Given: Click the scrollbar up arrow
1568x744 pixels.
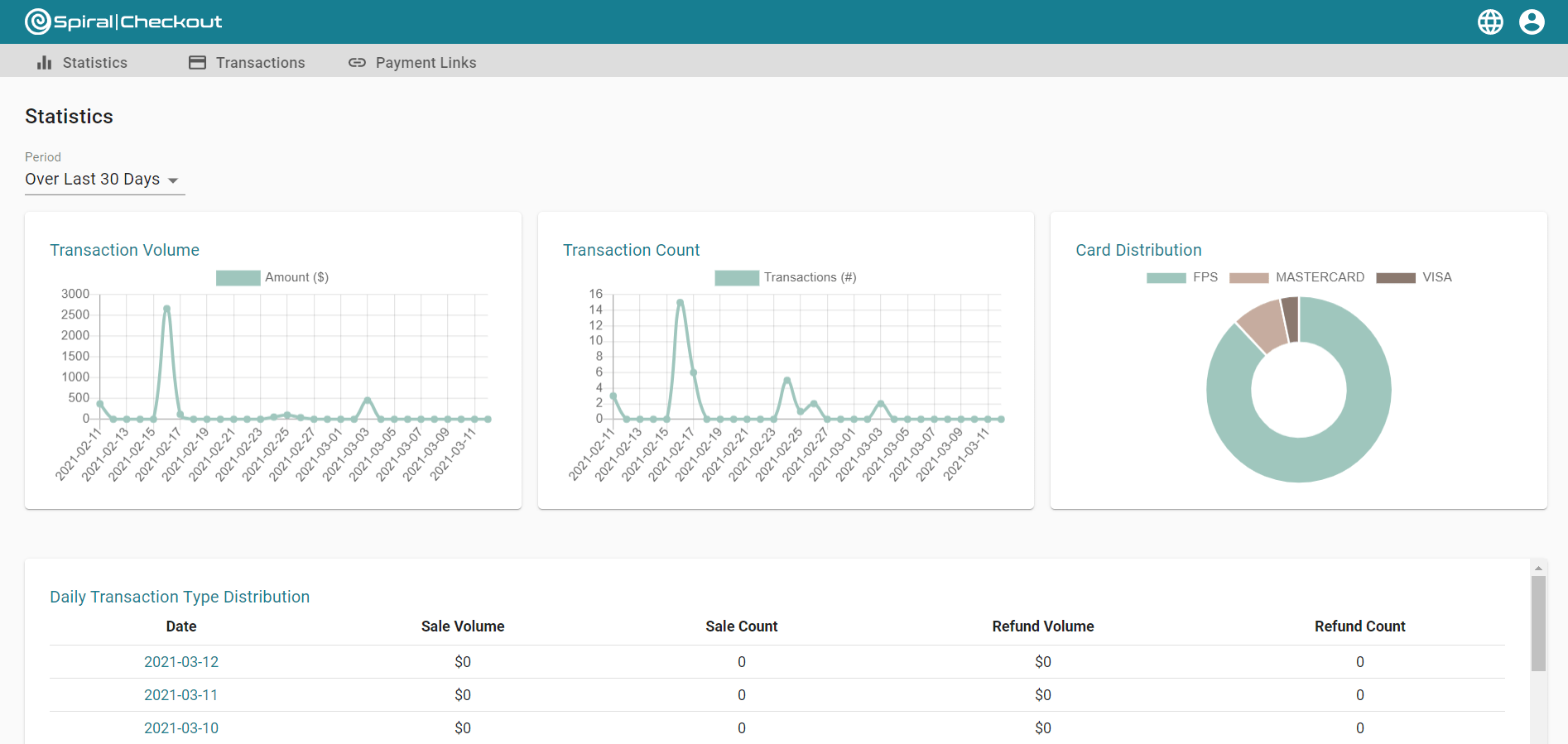Looking at the screenshot, I should point(1538,568).
